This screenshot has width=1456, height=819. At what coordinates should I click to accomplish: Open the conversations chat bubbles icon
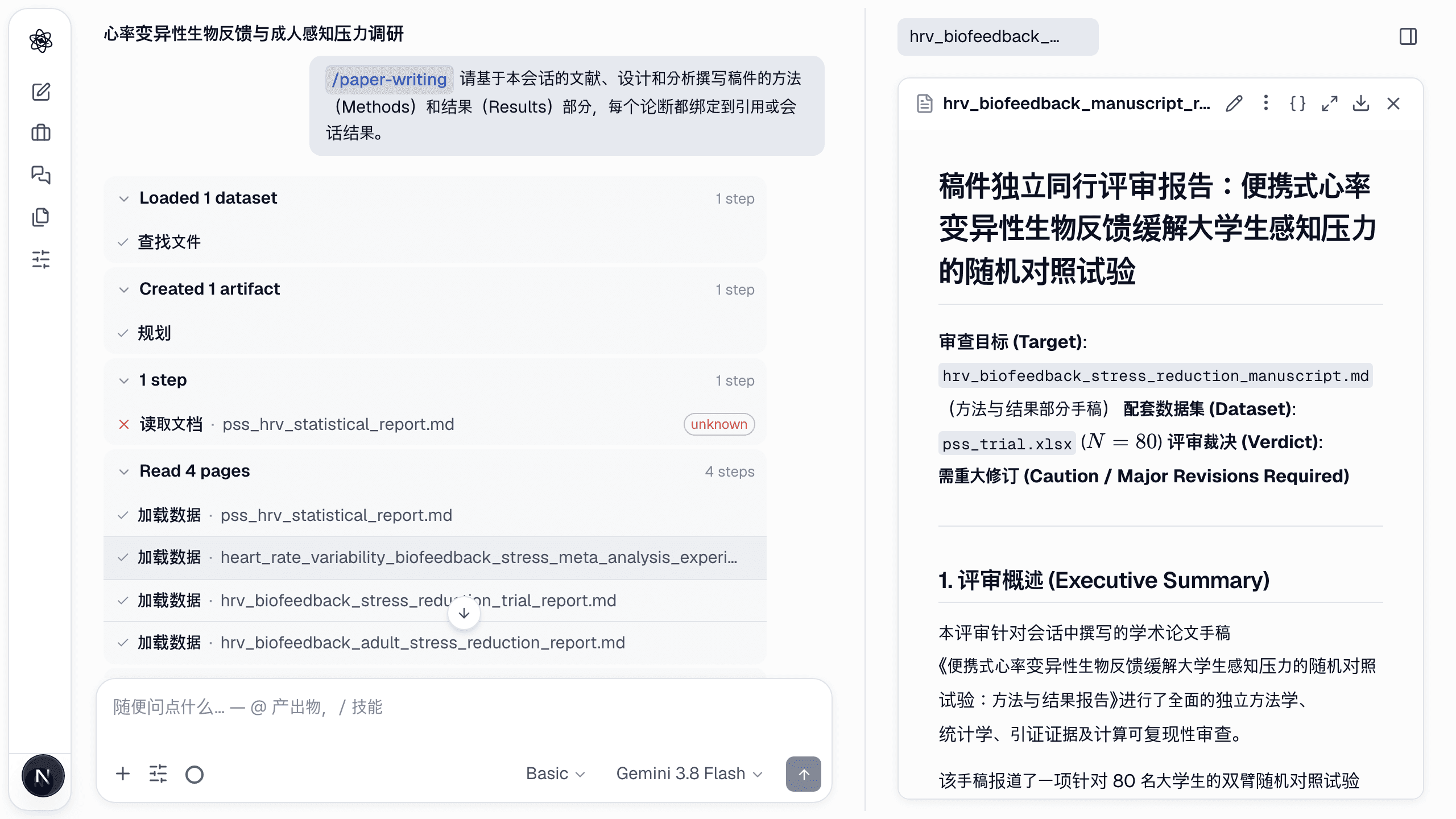tap(41, 175)
